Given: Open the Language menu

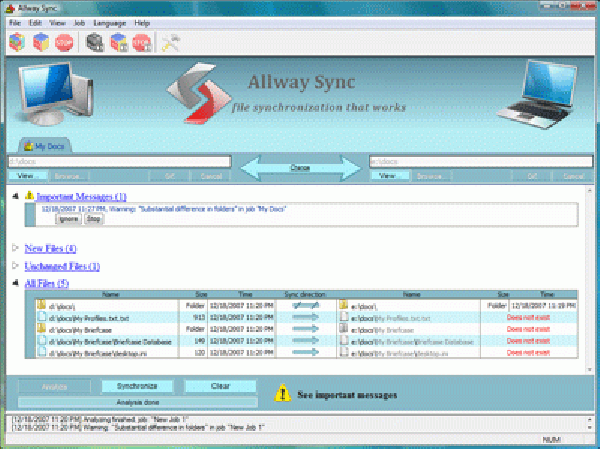Looking at the screenshot, I should (109, 21).
